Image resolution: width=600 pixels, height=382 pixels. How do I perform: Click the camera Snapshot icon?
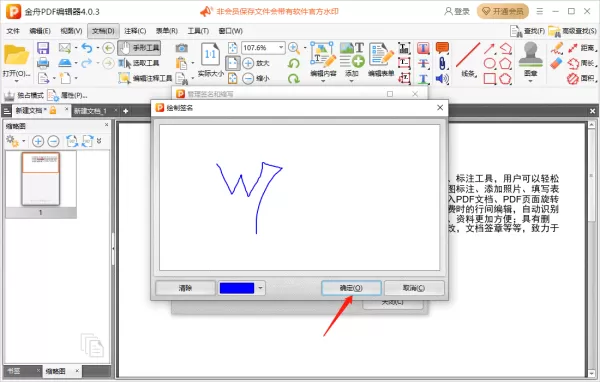(181, 48)
